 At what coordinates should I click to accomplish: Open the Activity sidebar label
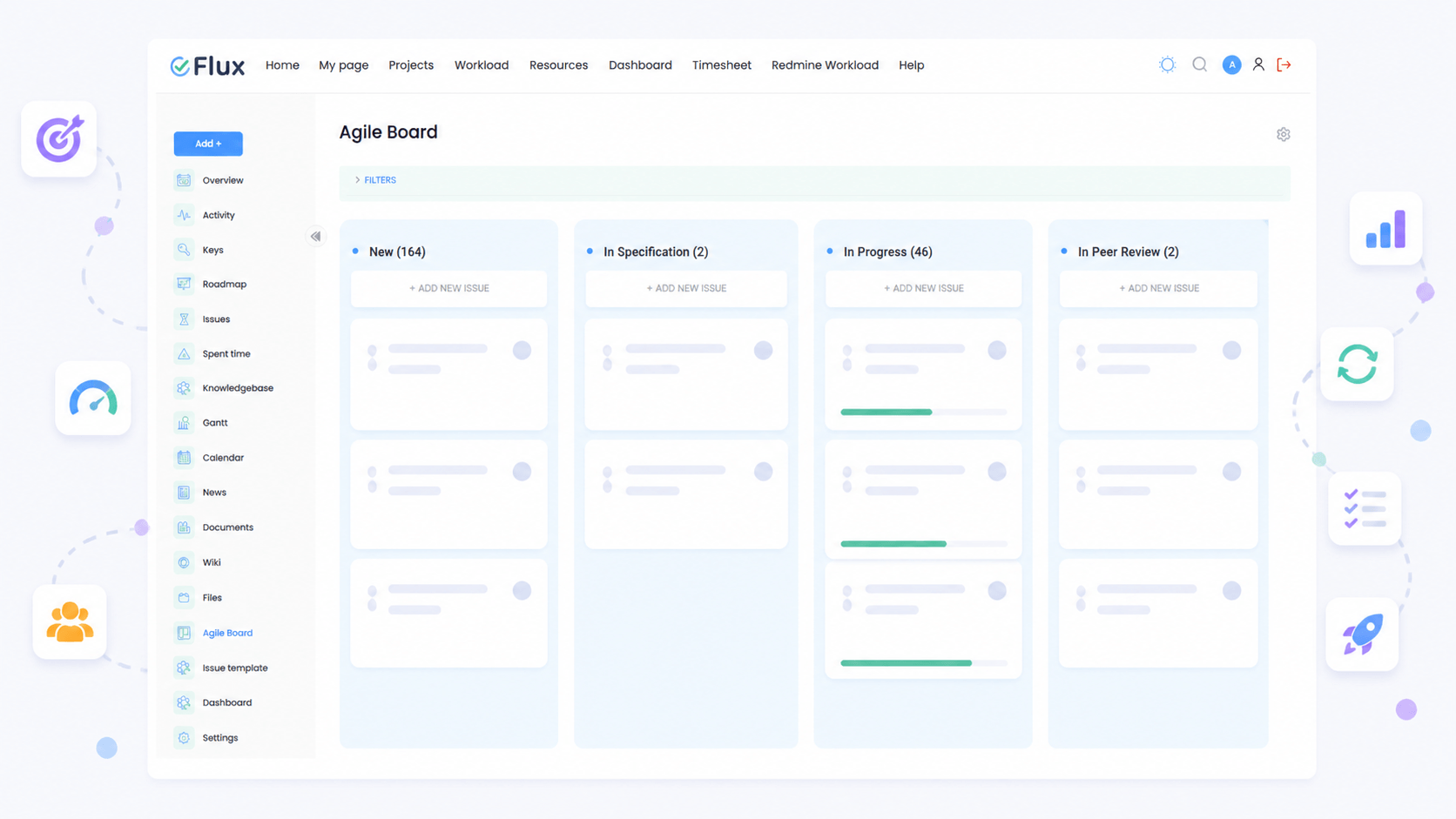[x=219, y=215]
